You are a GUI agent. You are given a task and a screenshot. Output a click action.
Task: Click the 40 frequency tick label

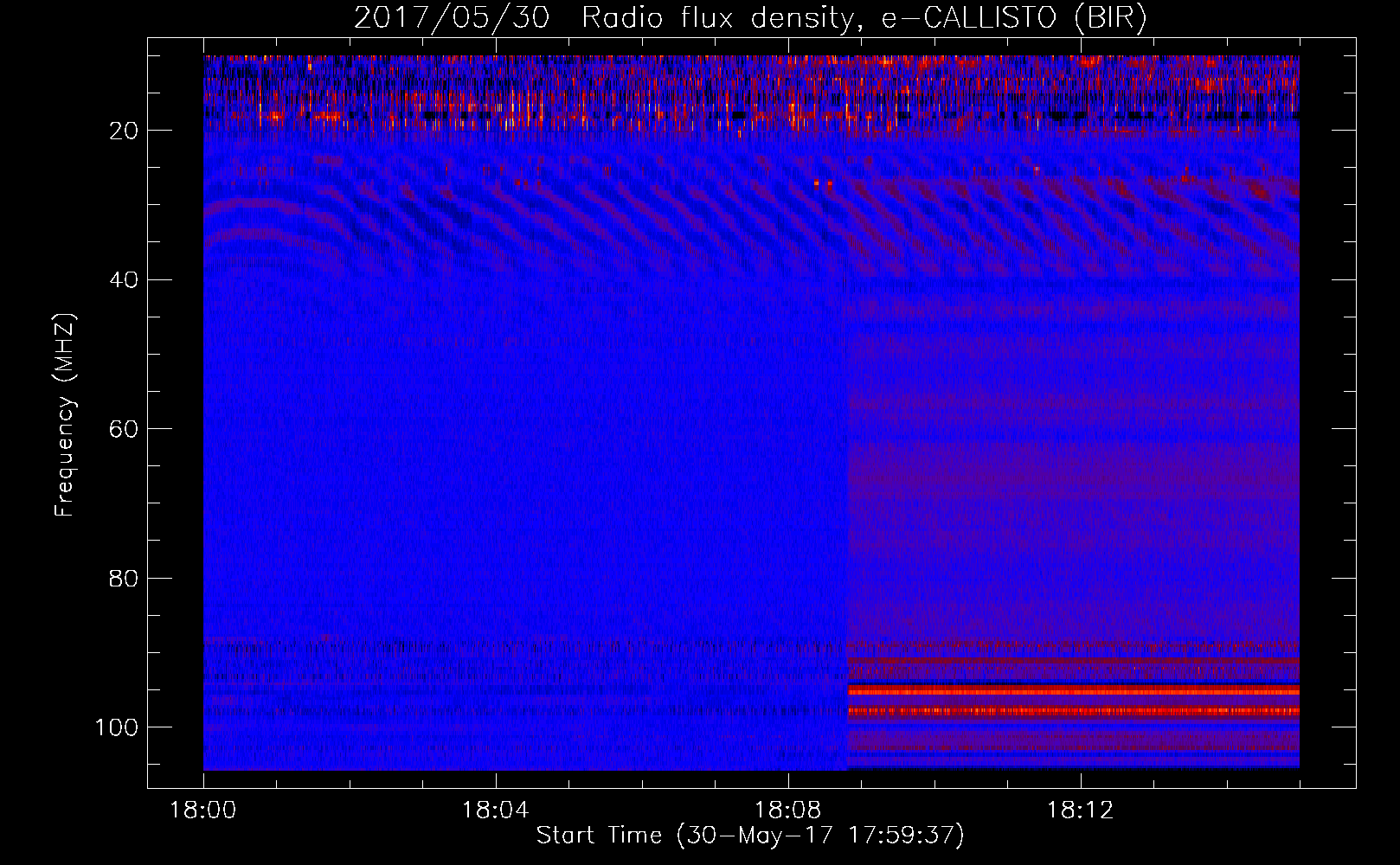(125, 280)
